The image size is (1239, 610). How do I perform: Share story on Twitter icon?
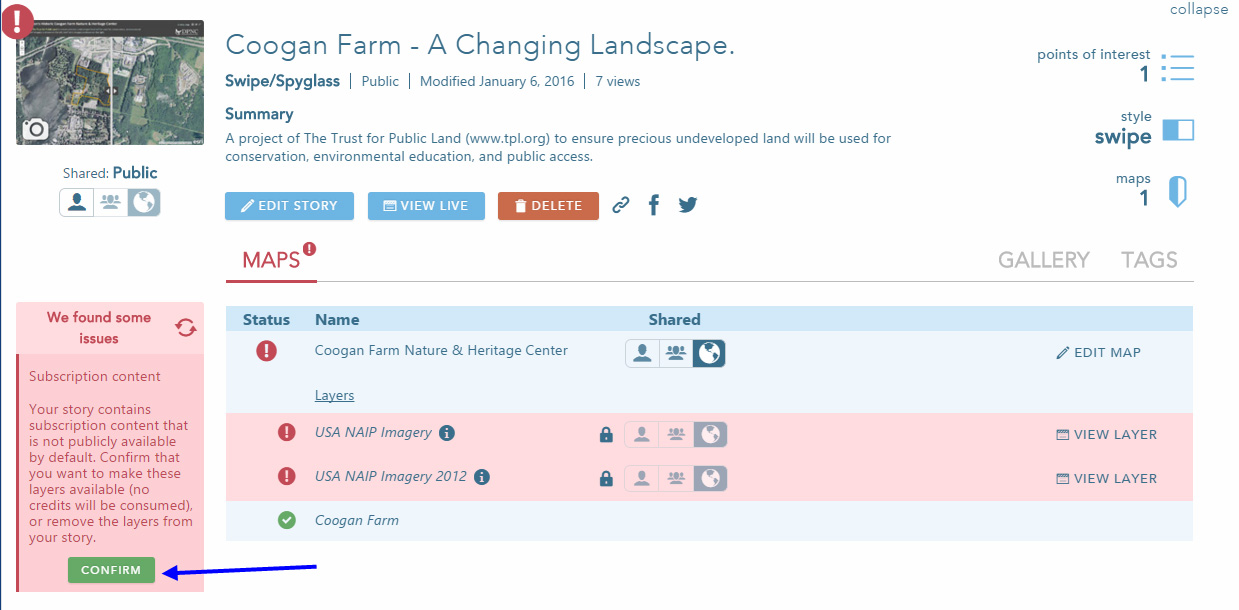coord(687,205)
